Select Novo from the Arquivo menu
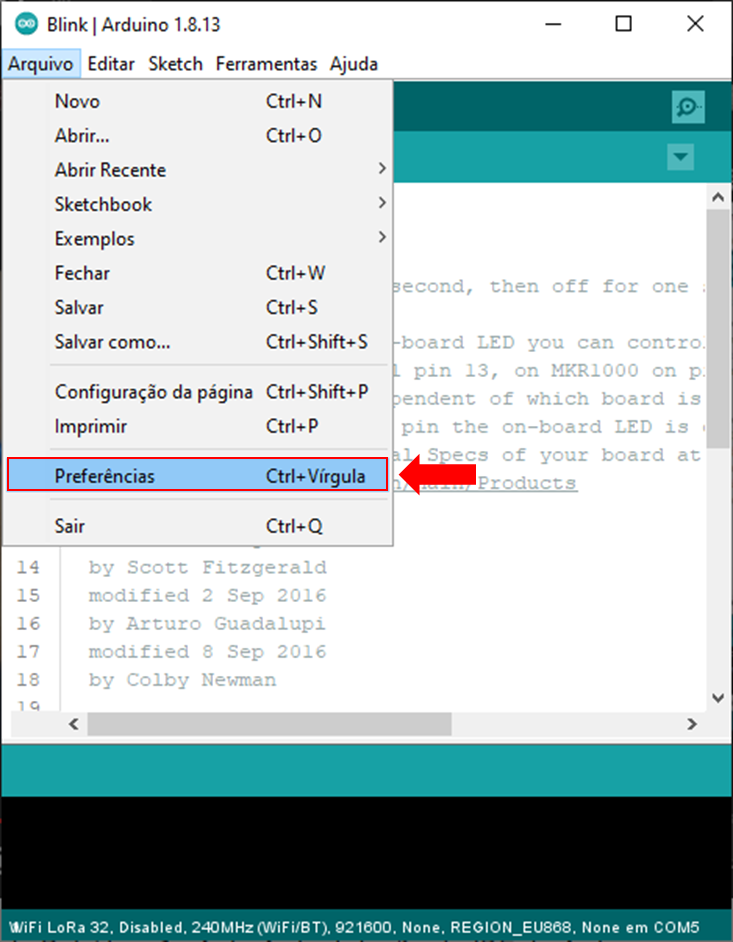 tap(197, 101)
